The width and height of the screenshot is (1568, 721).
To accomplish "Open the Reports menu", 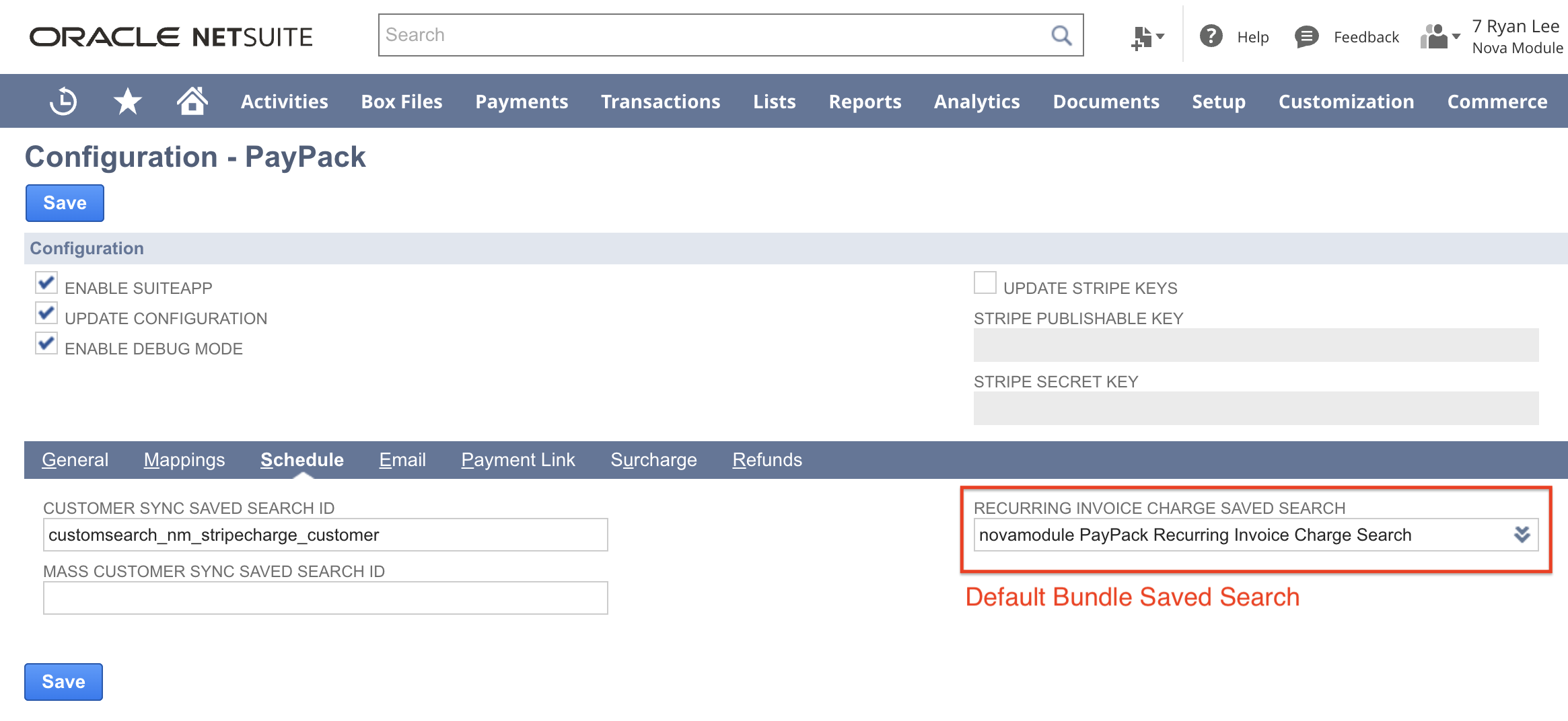I will 865,102.
